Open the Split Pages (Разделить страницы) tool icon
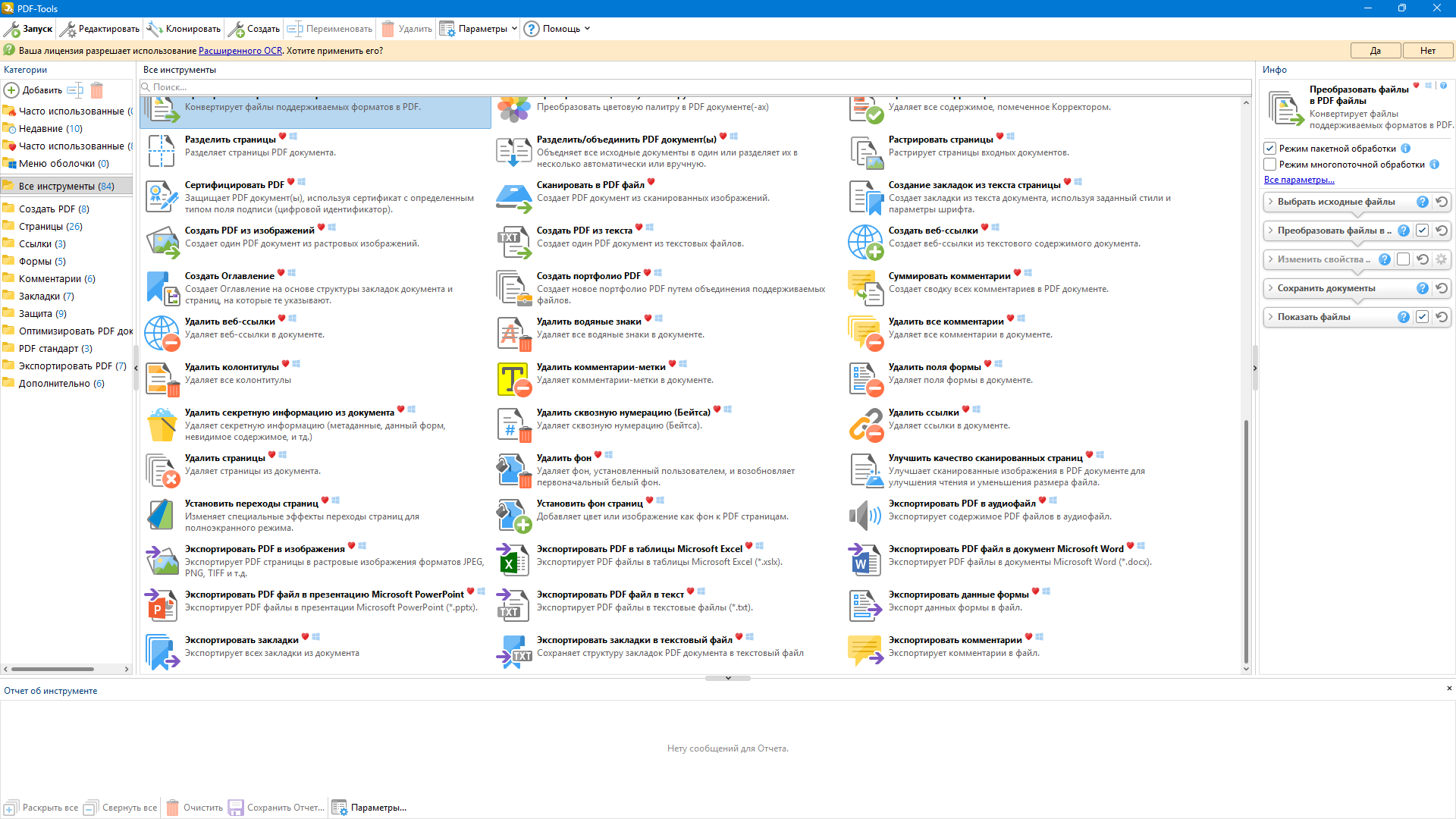1456x819 pixels. coord(162,150)
